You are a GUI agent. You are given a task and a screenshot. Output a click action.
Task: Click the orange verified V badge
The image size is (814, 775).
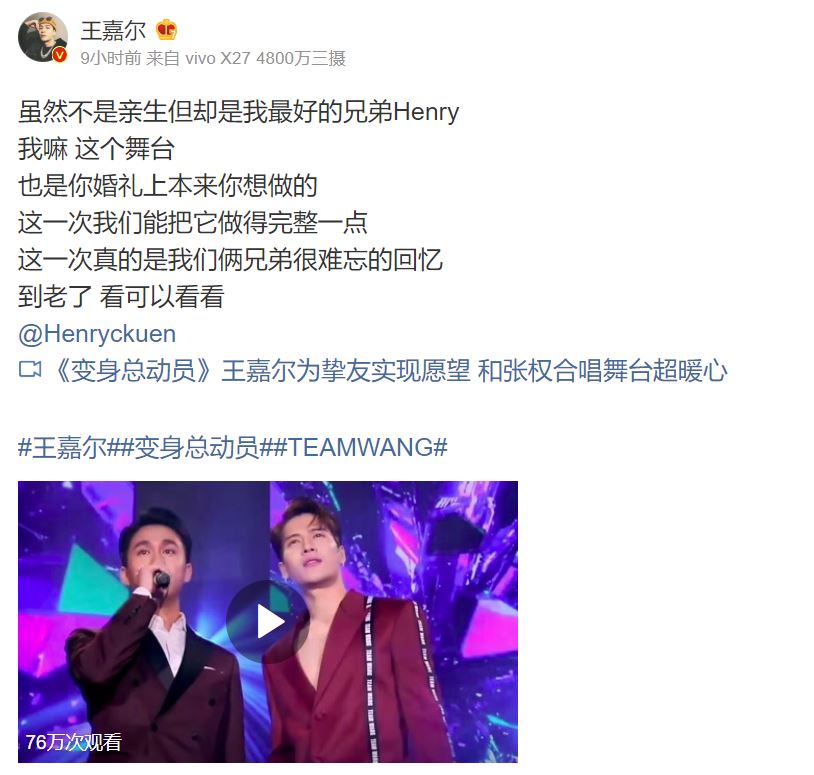(60, 55)
